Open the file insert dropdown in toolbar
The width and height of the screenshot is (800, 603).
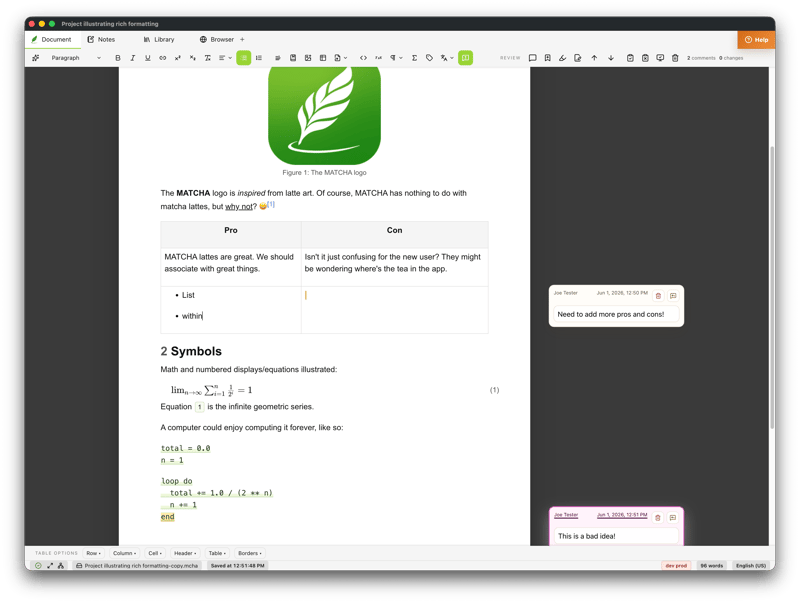point(340,58)
